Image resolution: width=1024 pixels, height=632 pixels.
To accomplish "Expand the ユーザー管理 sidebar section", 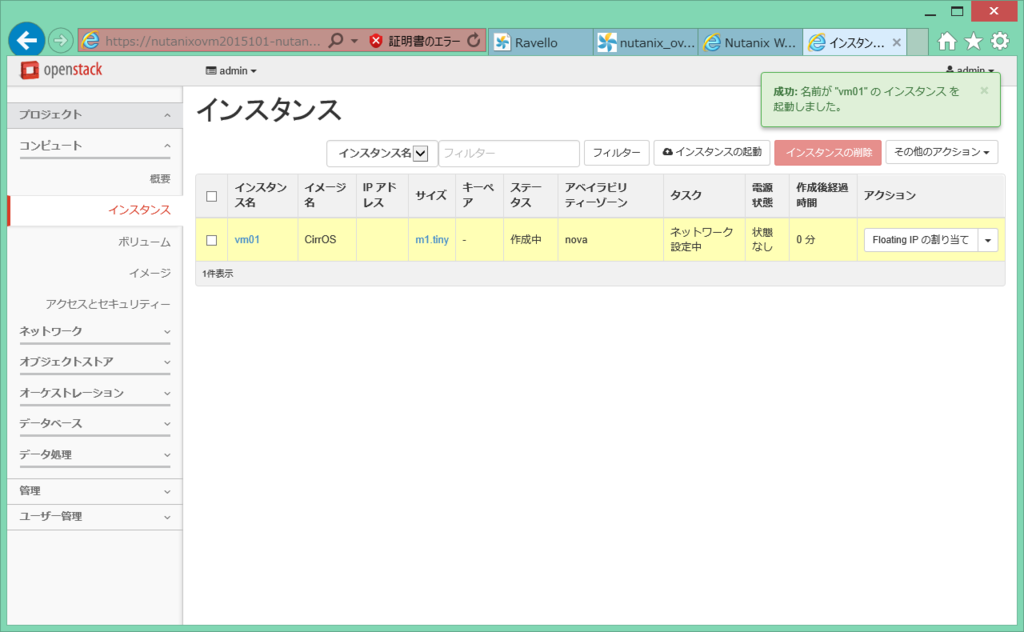I will click(95, 516).
